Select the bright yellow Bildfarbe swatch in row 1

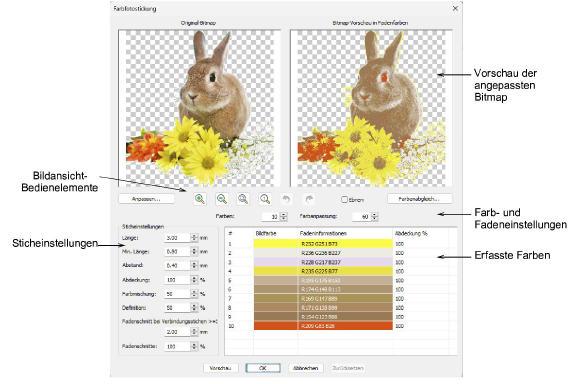[276, 244]
